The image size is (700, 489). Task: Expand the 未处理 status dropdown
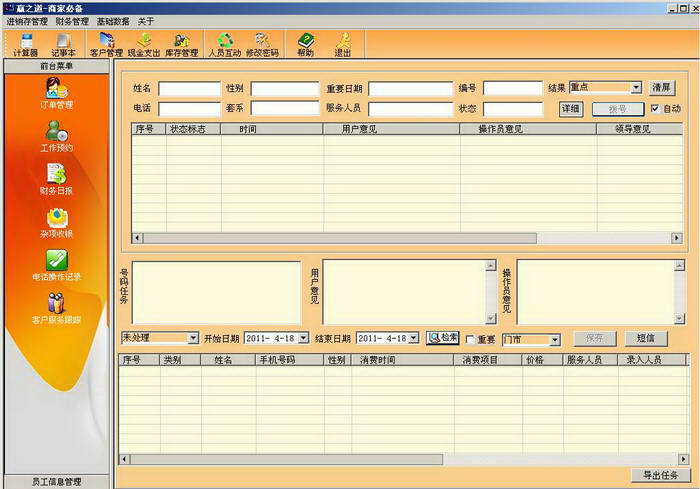tap(193, 338)
